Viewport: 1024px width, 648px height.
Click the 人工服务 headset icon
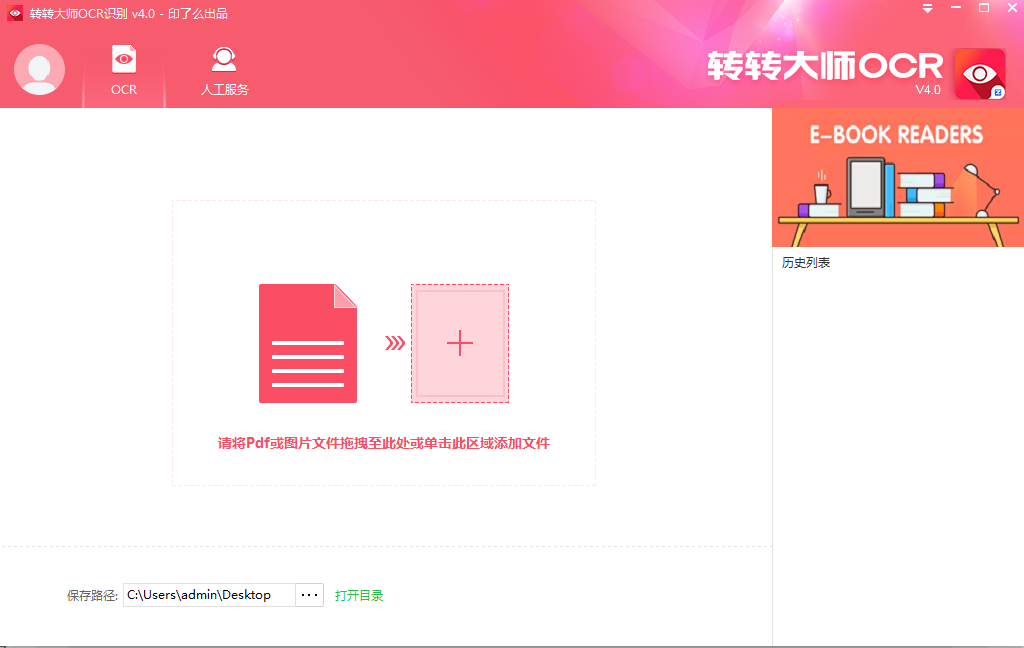[x=224, y=60]
